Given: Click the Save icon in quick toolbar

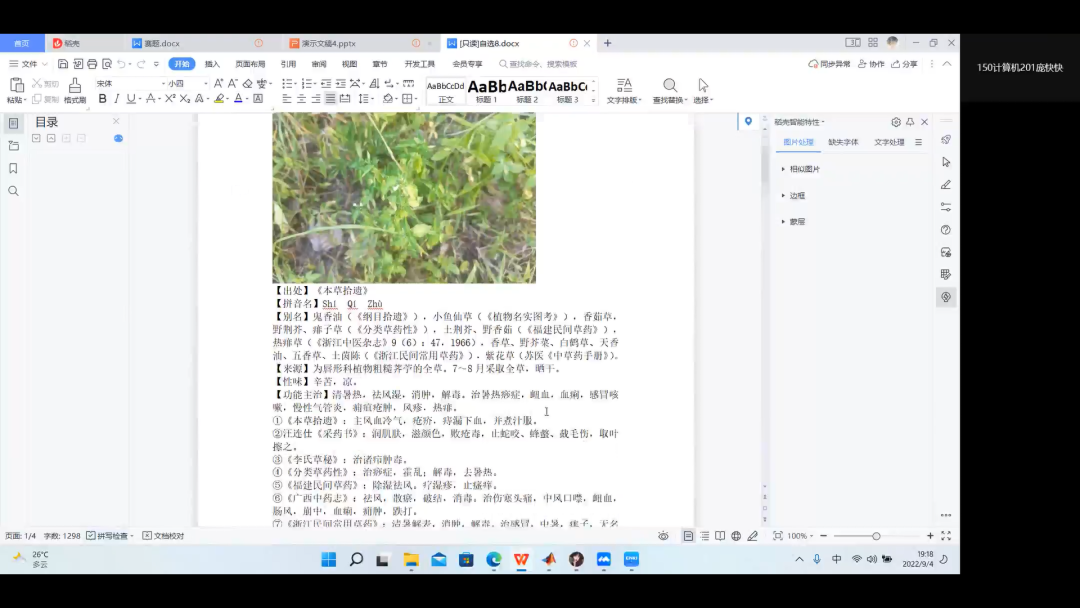Looking at the screenshot, I should 63,64.
